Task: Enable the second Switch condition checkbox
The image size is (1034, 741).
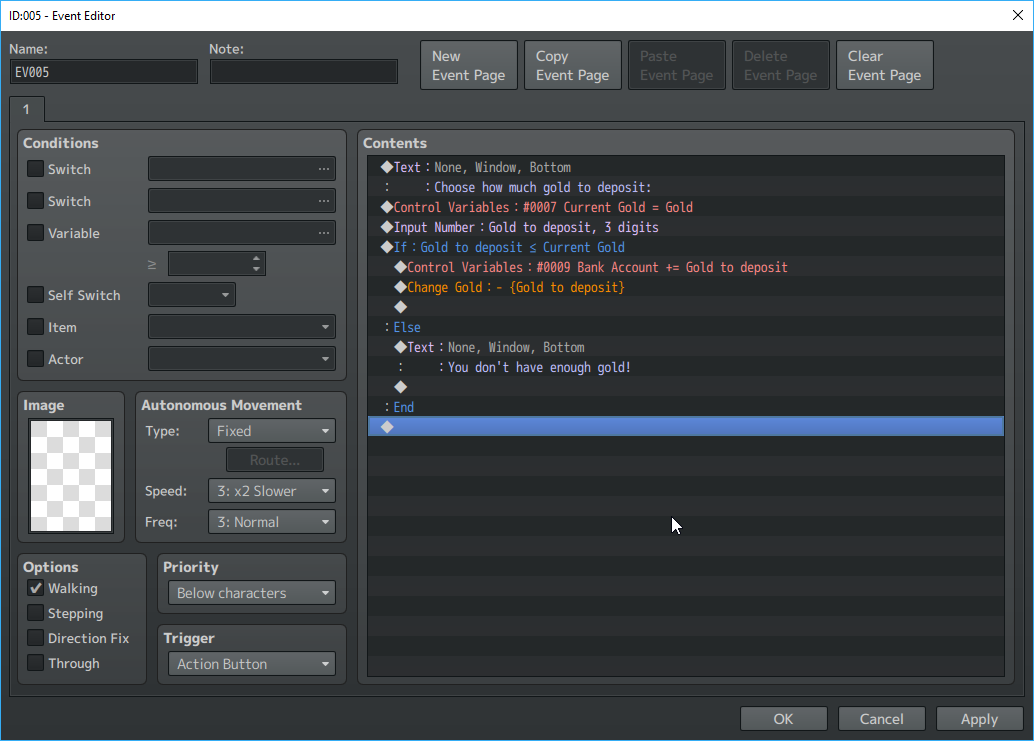Action: (x=36, y=200)
